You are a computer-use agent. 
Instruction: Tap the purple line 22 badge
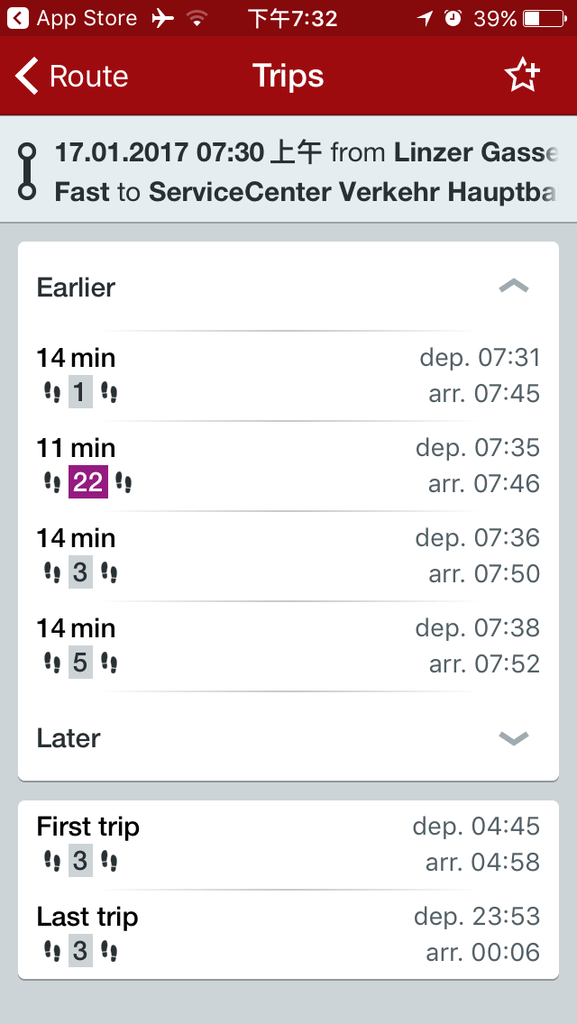point(88,483)
